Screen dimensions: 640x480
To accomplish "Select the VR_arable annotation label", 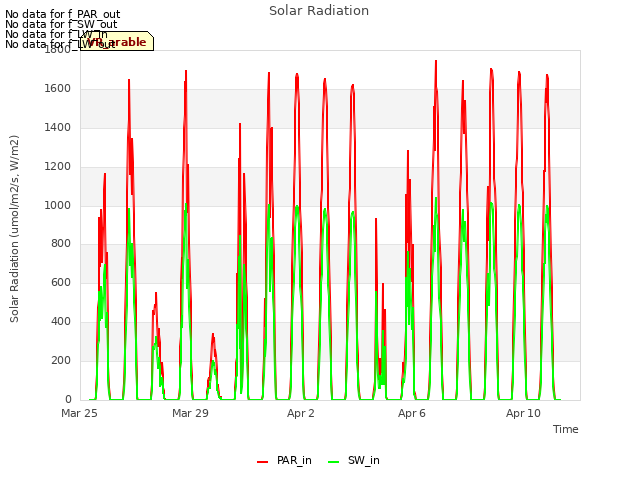I will click(117, 41).
